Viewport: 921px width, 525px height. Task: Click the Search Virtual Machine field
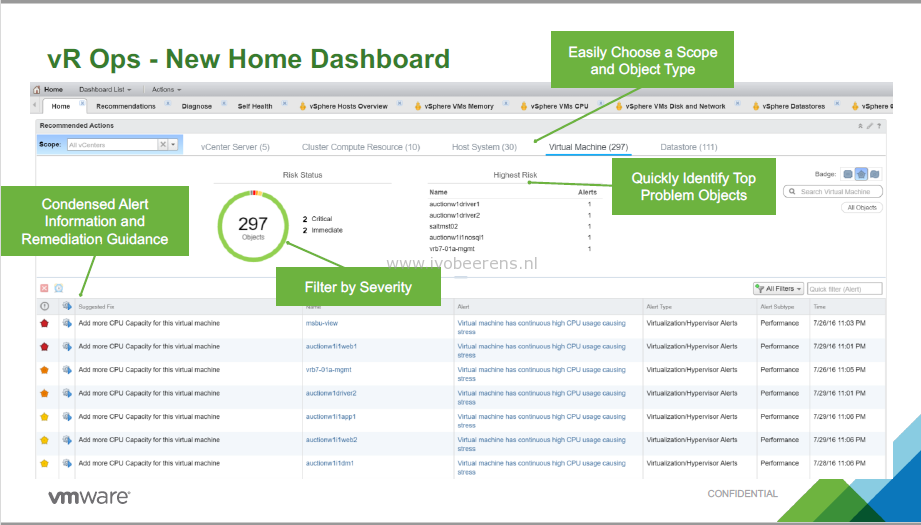click(x=833, y=191)
